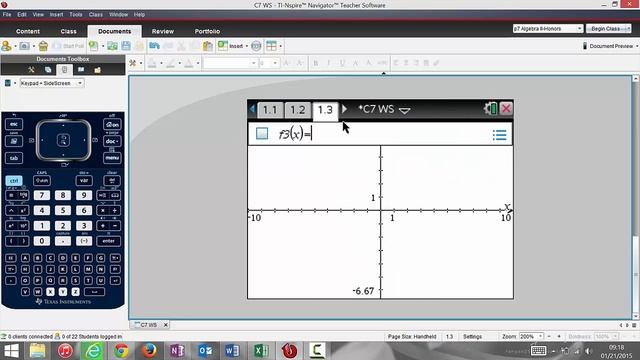This screenshot has height=360, width=640.
Task: Click the Save document floppy disk icon
Action: (126, 46)
